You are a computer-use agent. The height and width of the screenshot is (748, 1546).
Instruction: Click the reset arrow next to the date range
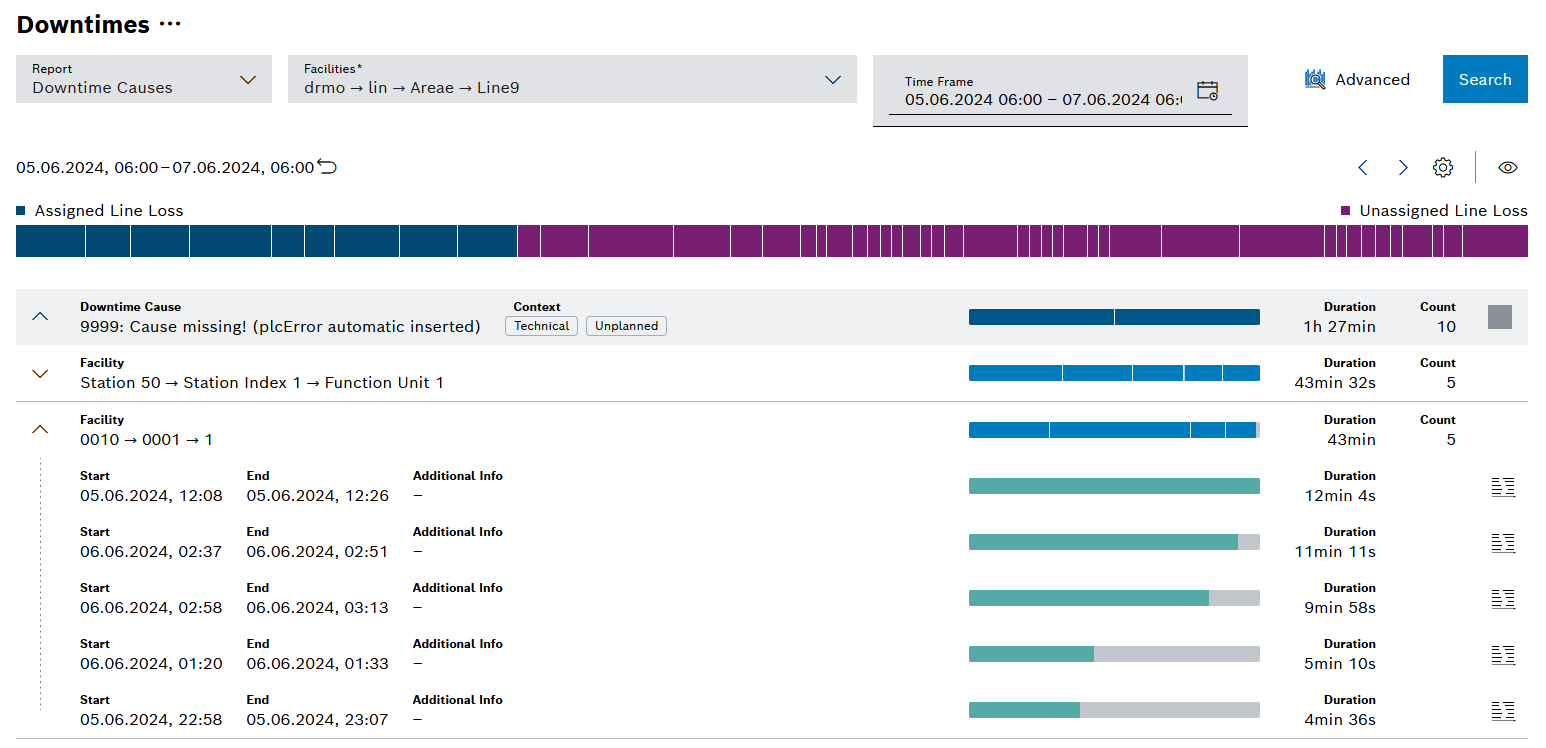click(327, 167)
